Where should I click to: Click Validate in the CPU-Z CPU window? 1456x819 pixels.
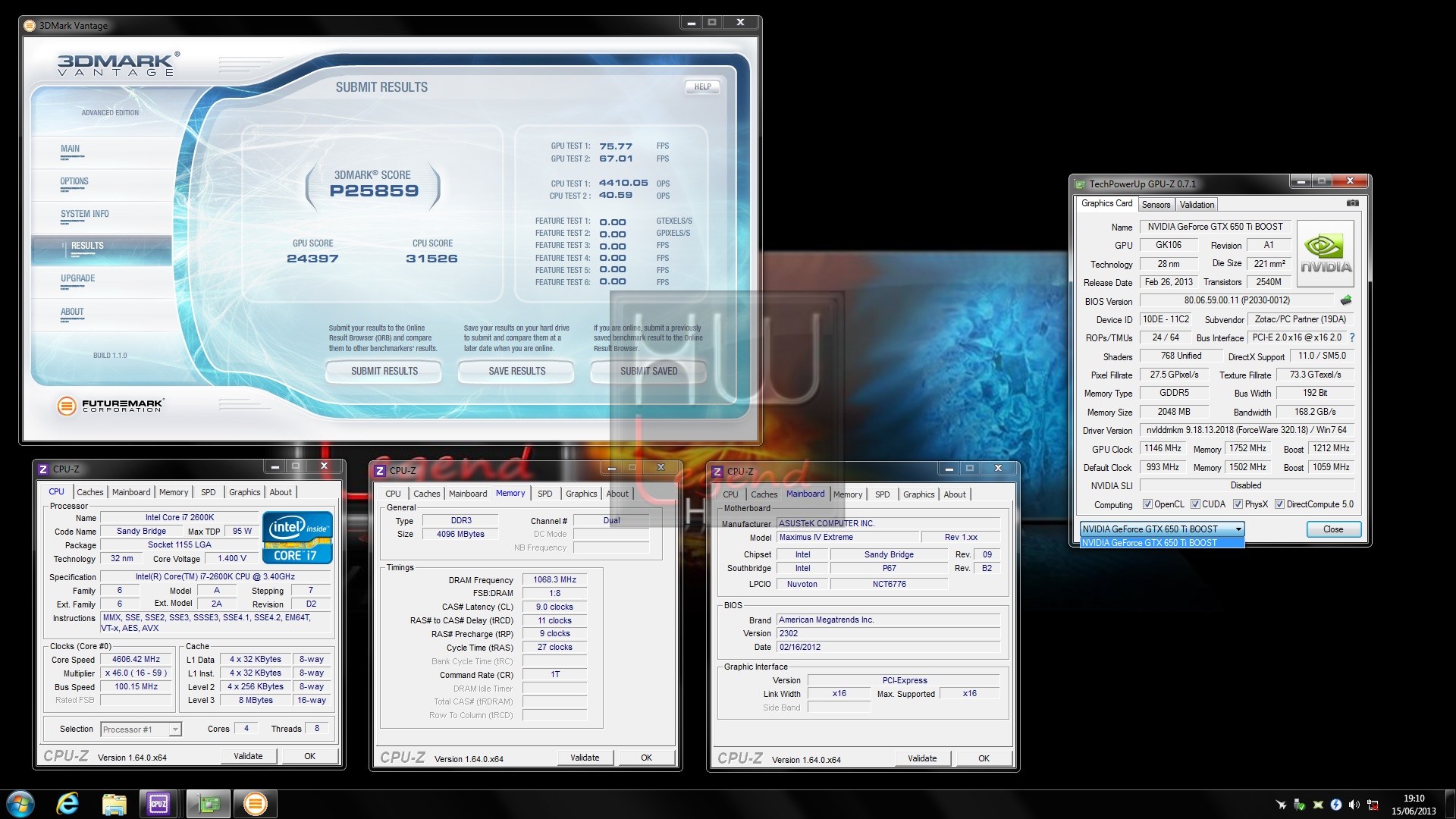[x=248, y=756]
